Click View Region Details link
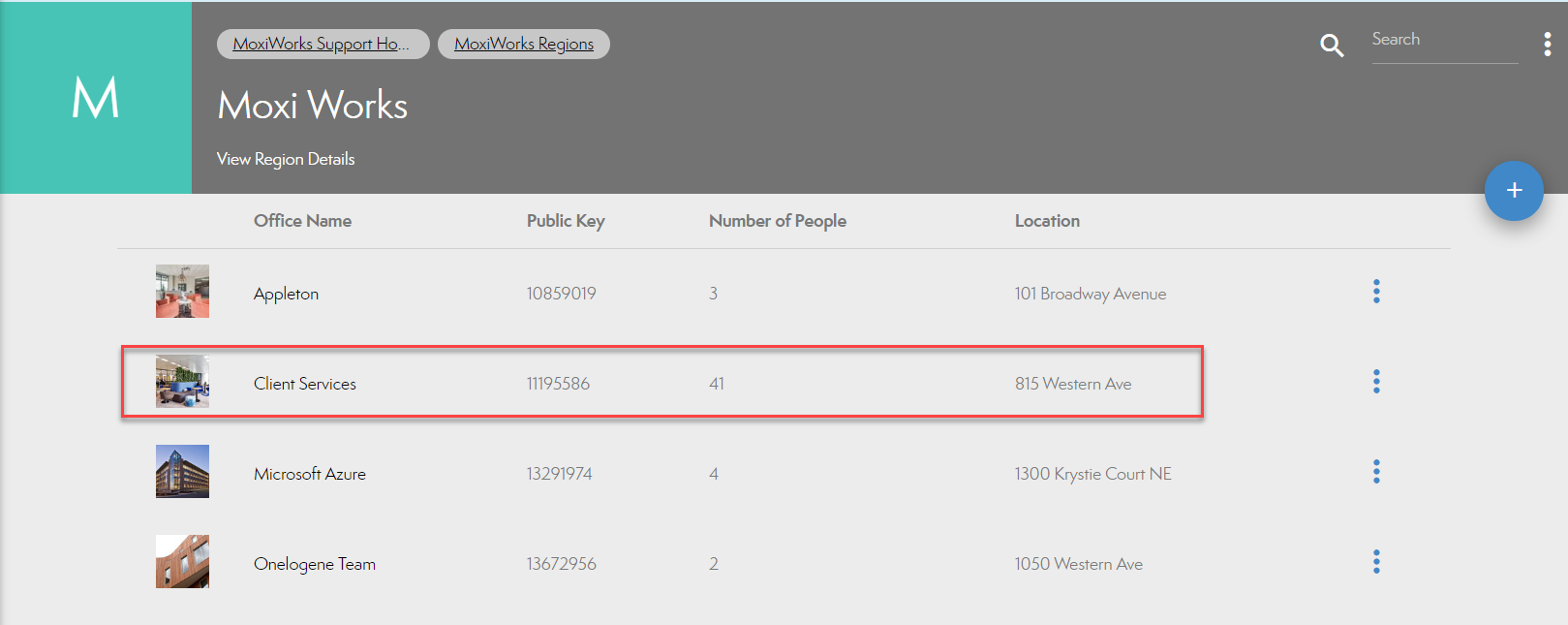The height and width of the screenshot is (625, 1568). (x=286, y=159)
